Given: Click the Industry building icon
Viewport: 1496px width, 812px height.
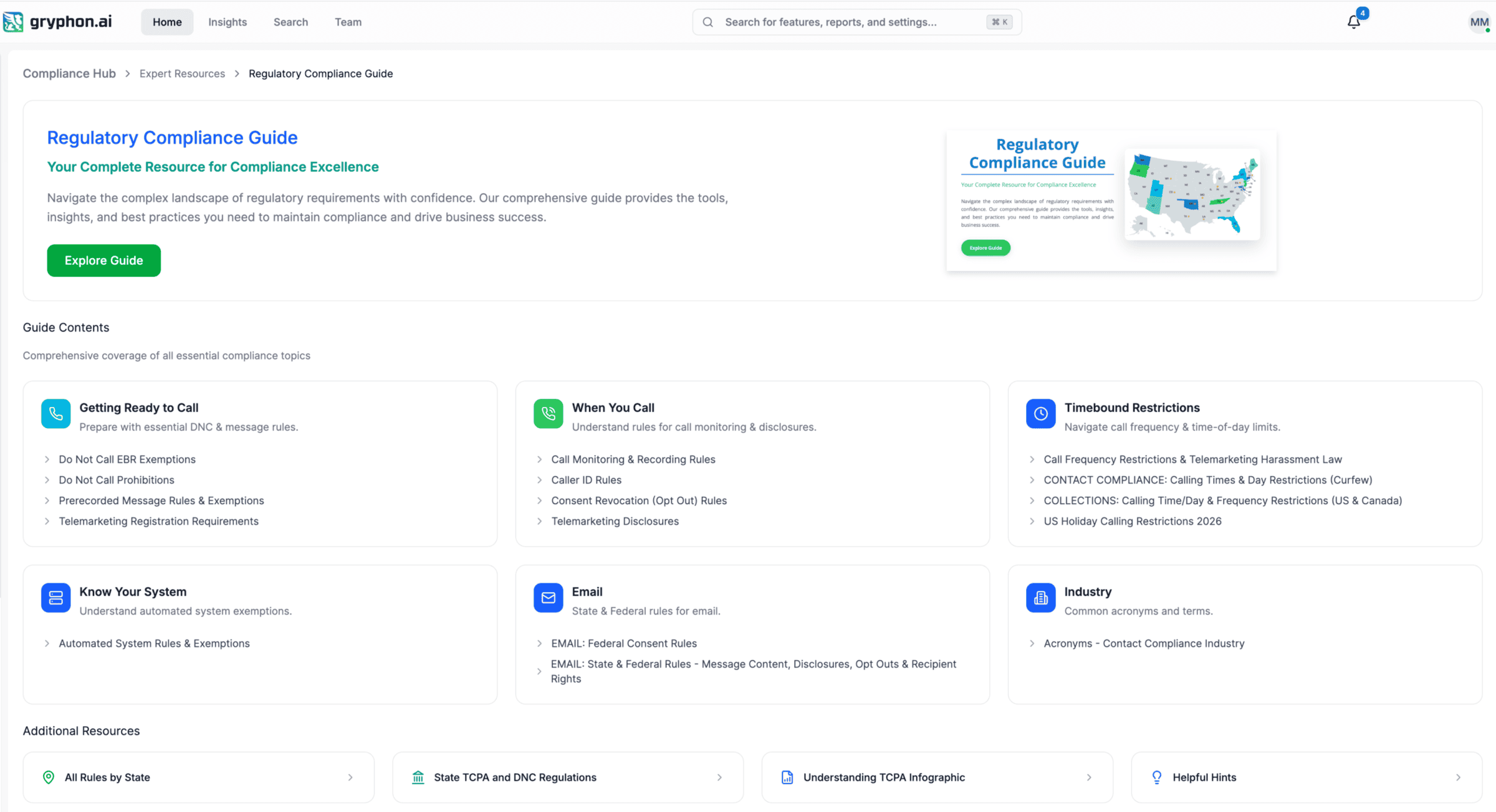Looking at the screenshot, I should tap(1040, 598).
